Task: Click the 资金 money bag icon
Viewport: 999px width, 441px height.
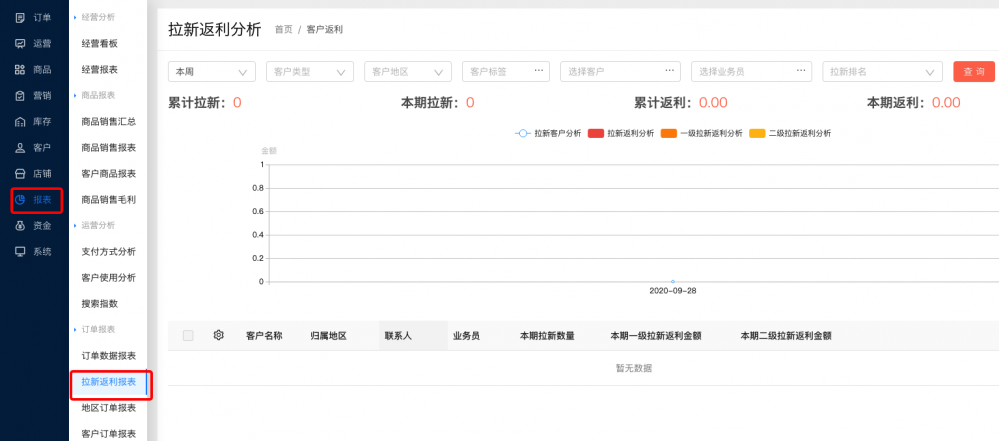Action: [x=20, y=226]
